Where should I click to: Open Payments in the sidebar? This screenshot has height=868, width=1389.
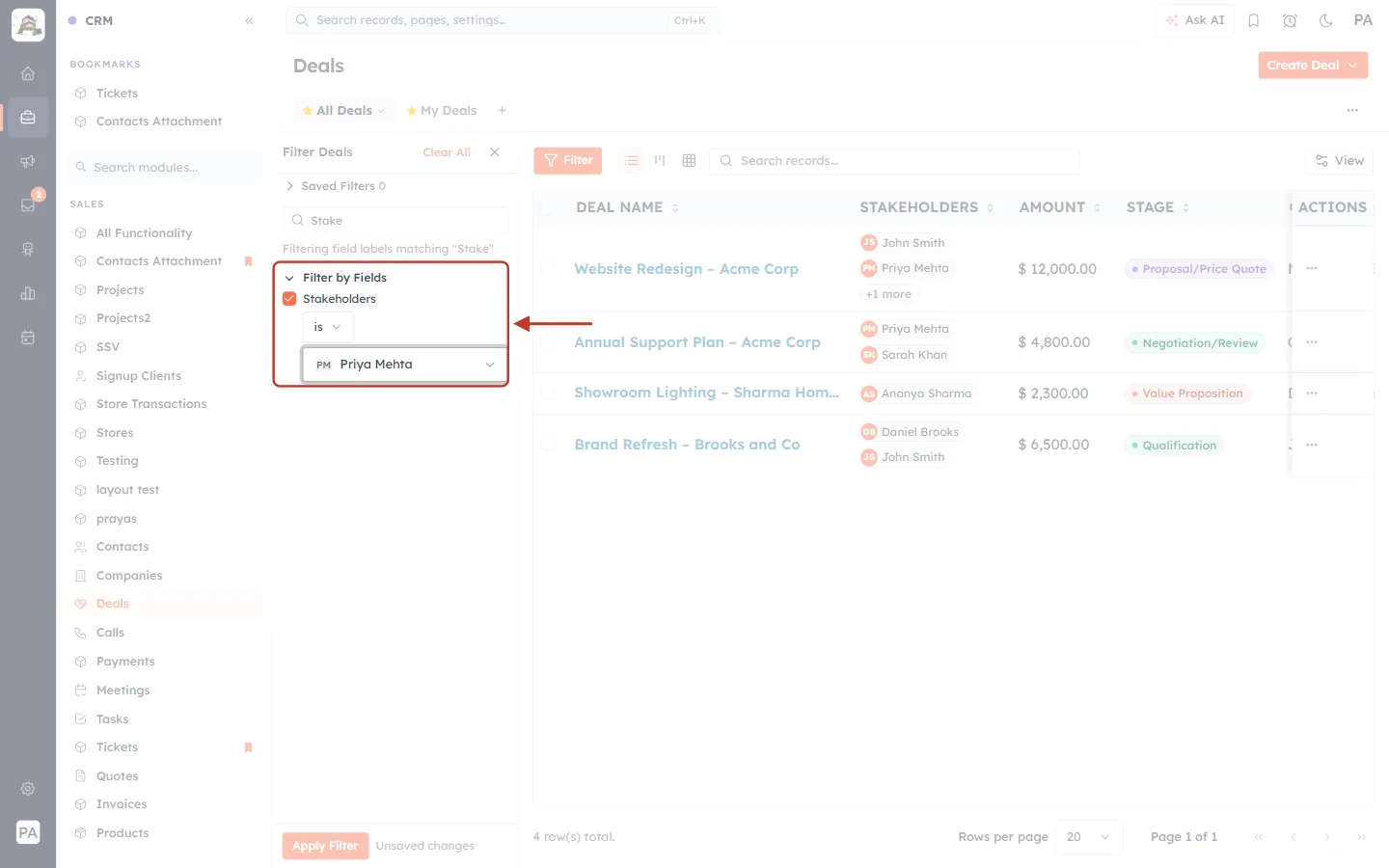click(x=125, y=662)
